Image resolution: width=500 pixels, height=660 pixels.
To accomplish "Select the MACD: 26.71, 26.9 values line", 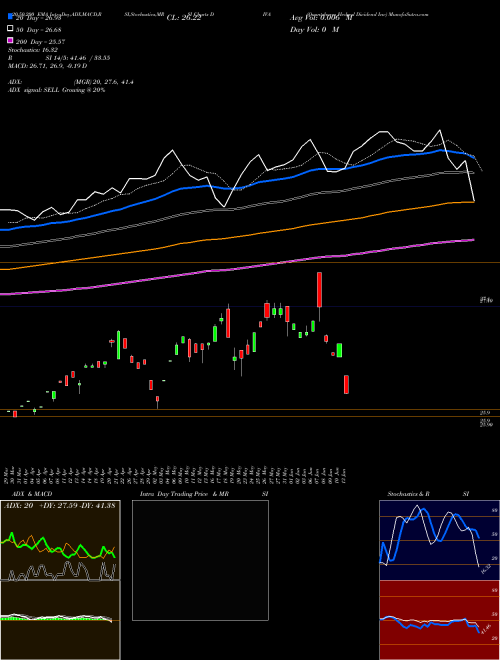I will tap(48, 66).
